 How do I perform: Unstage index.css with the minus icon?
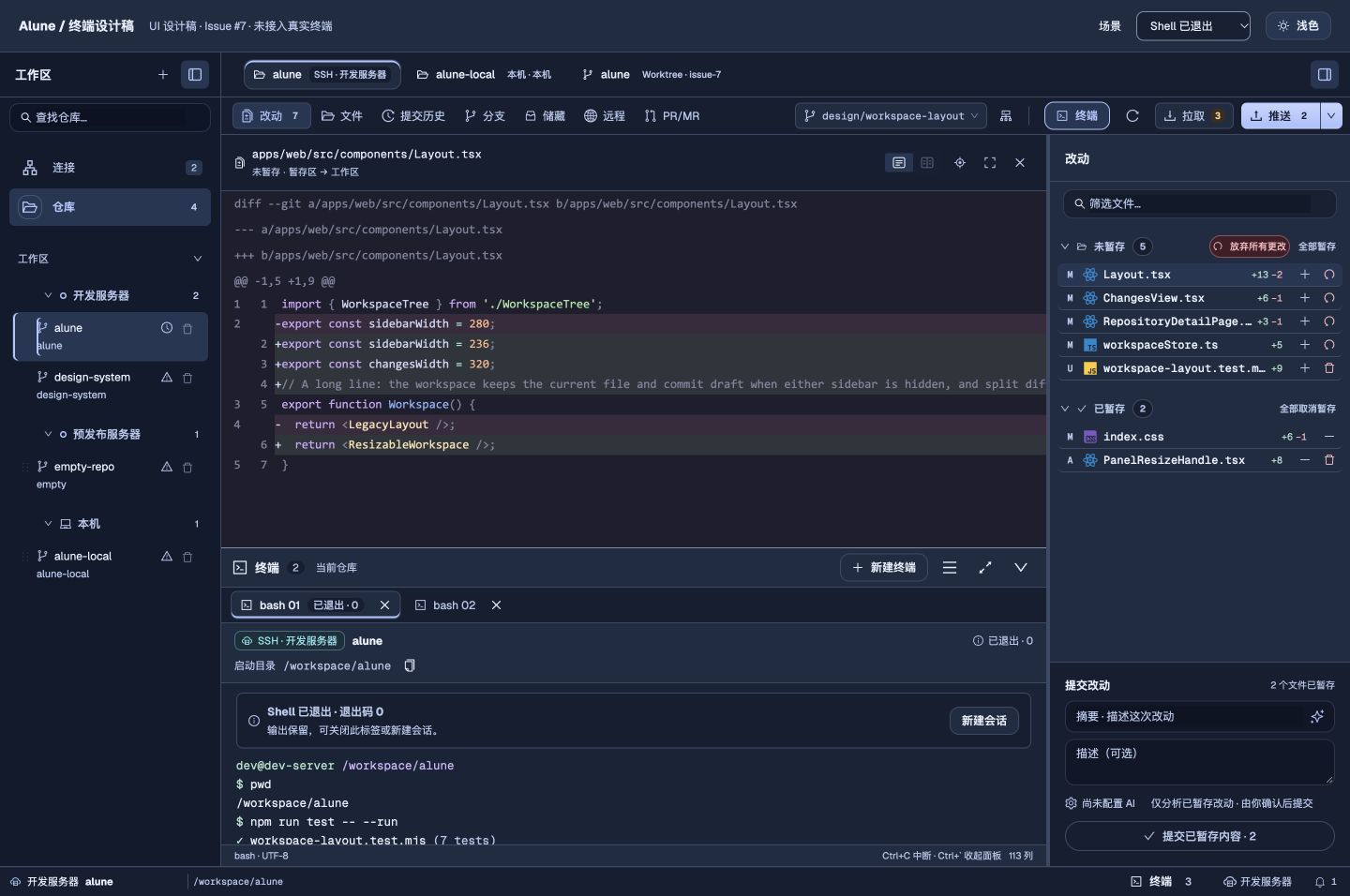tap(1328, 437)
